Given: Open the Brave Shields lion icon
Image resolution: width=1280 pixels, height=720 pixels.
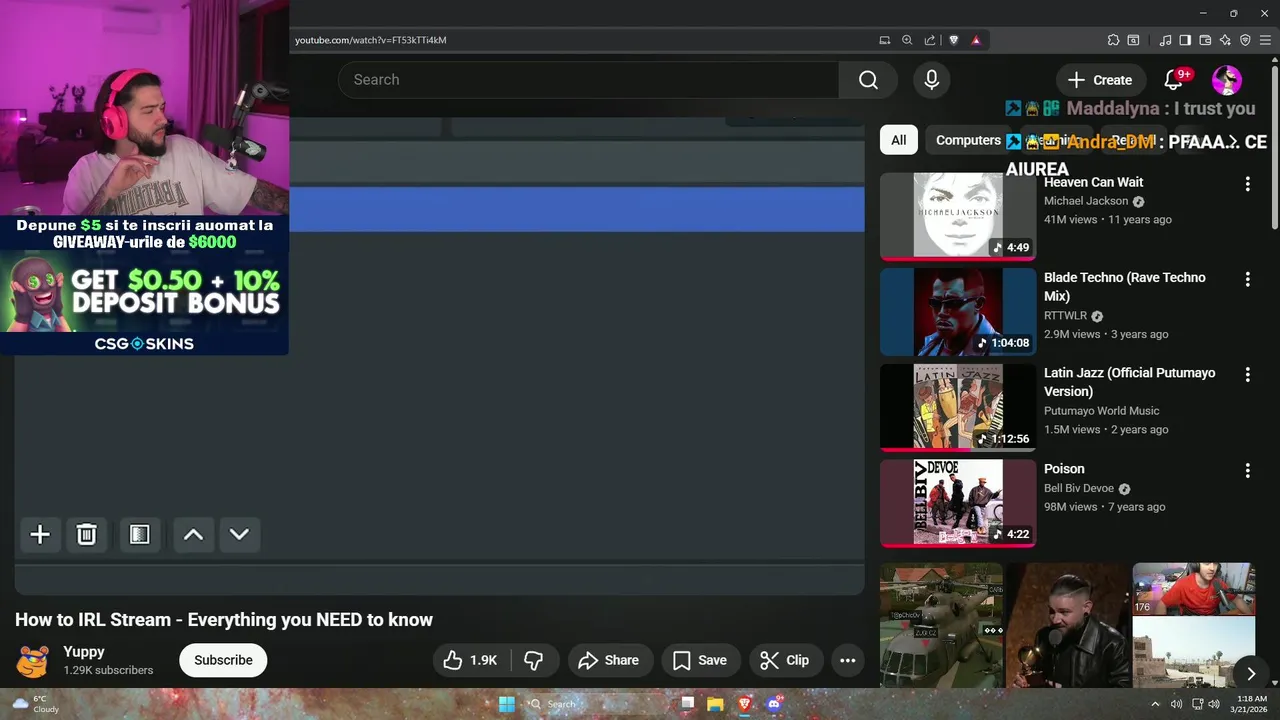Looking at the screenshot, I should coord(953,40).
